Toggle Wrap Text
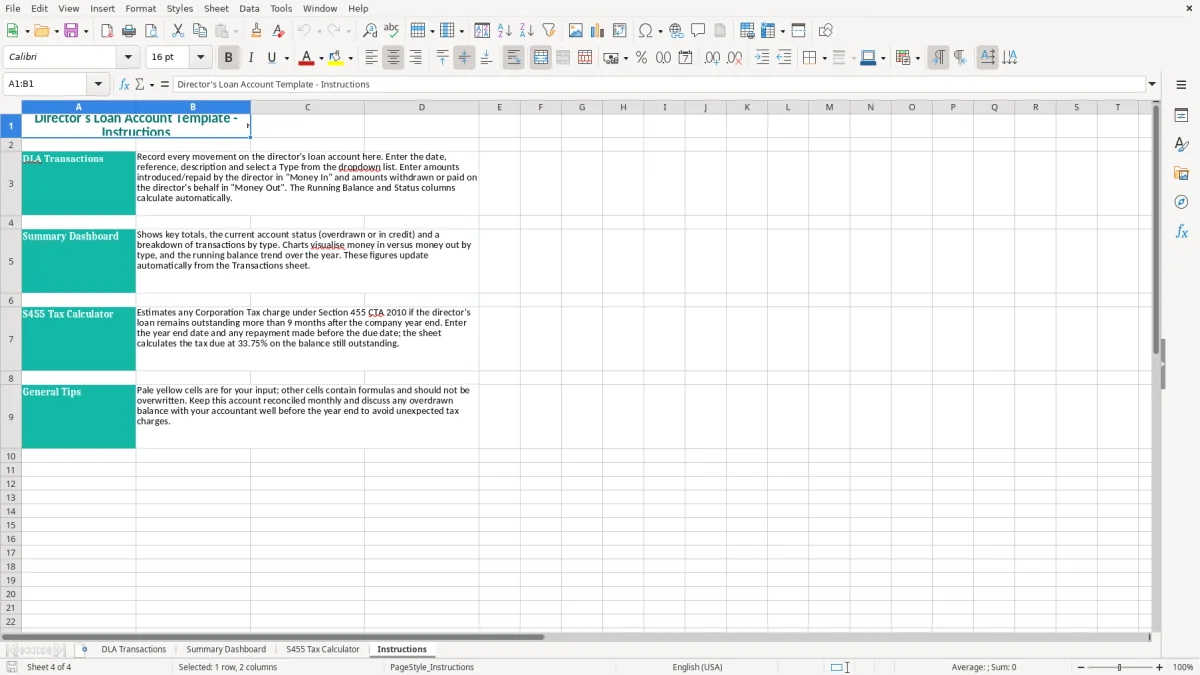The width and height of the screenshot is (1200, 675). pyautogui.click(x=513, y=58)
